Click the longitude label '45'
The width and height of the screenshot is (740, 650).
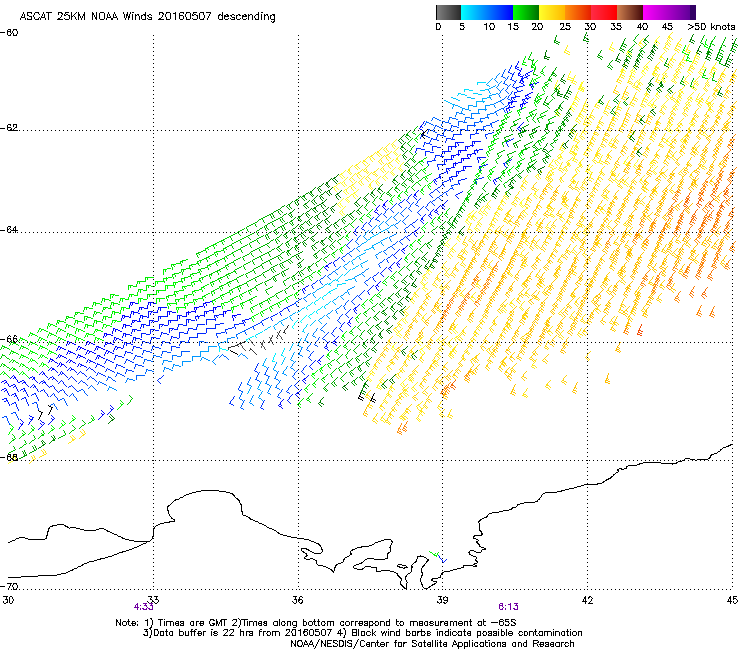(x=732, y=600)
